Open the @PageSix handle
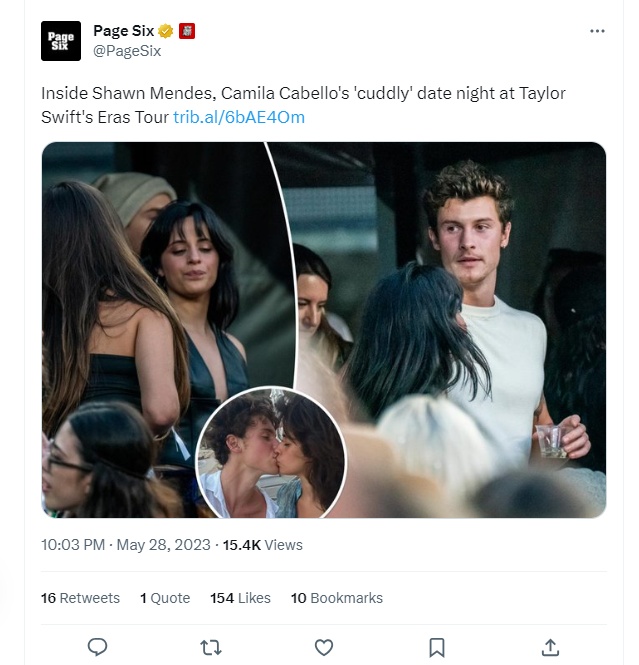639x665 pixels. (127, 51)
